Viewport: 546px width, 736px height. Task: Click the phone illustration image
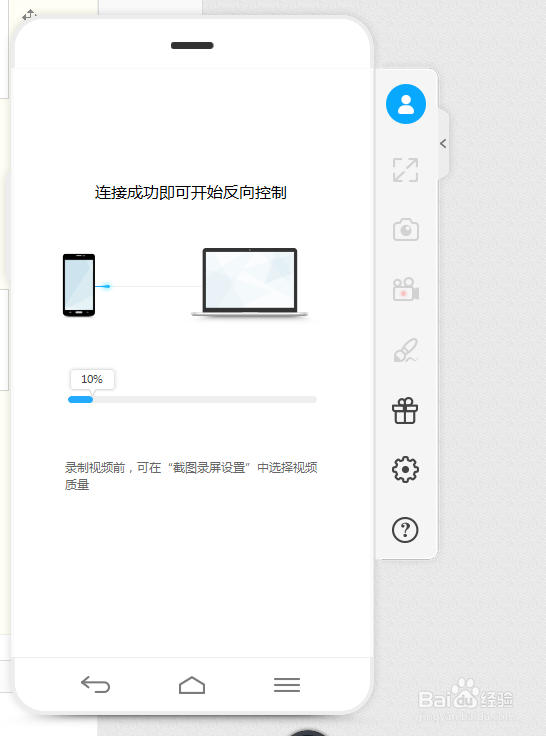pos(79,285)
